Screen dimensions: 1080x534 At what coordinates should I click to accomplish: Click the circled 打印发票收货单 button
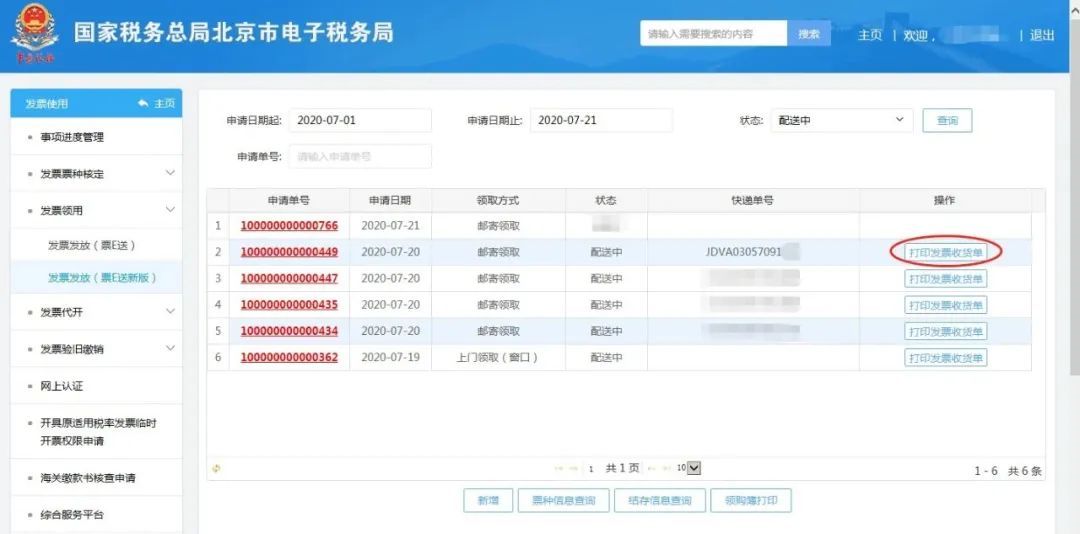tap(945, 252)
